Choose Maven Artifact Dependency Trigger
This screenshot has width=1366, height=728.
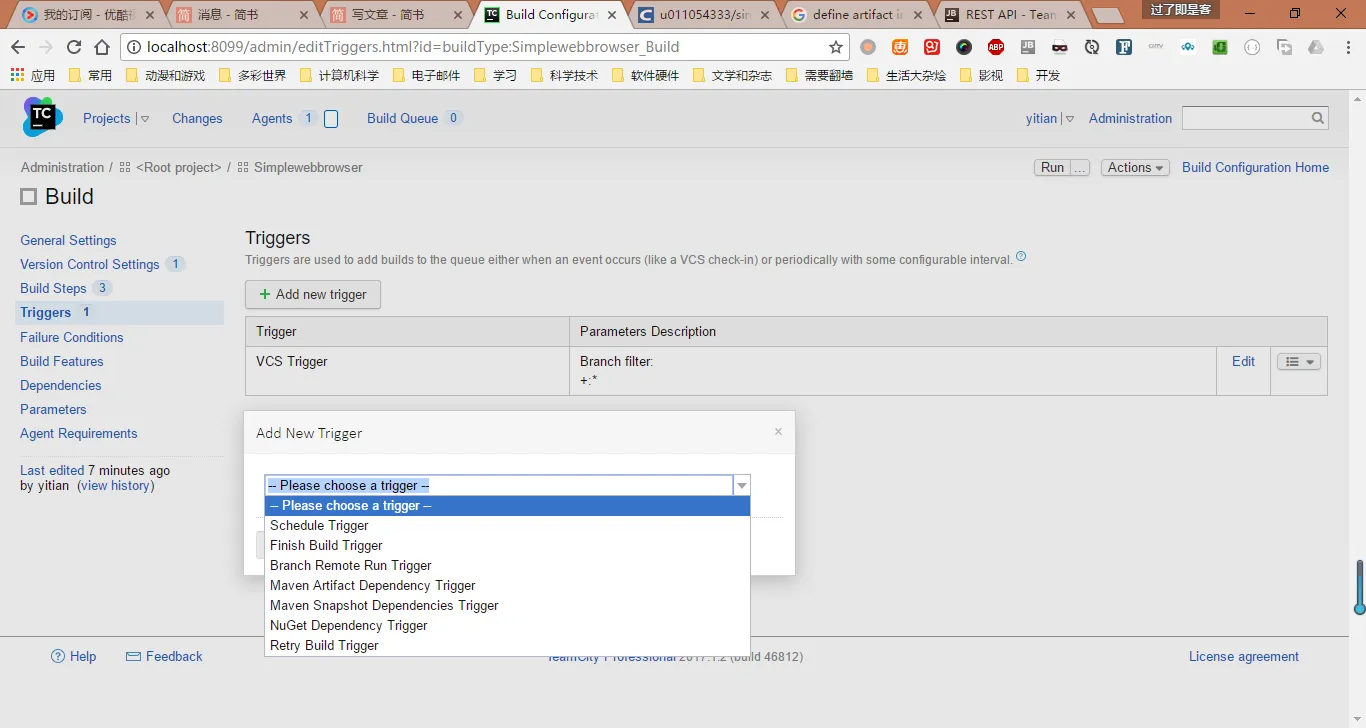pyautogui.click(x=507, y=586)
